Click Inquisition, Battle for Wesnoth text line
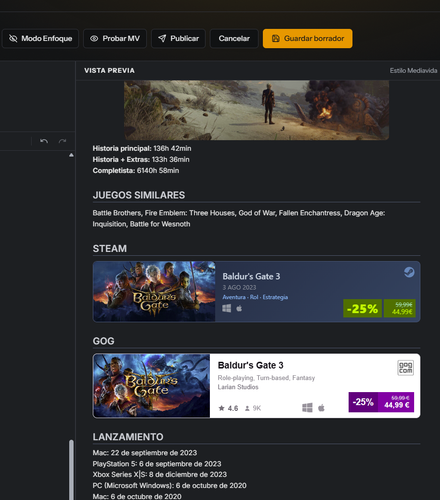 tap(141, 224)
